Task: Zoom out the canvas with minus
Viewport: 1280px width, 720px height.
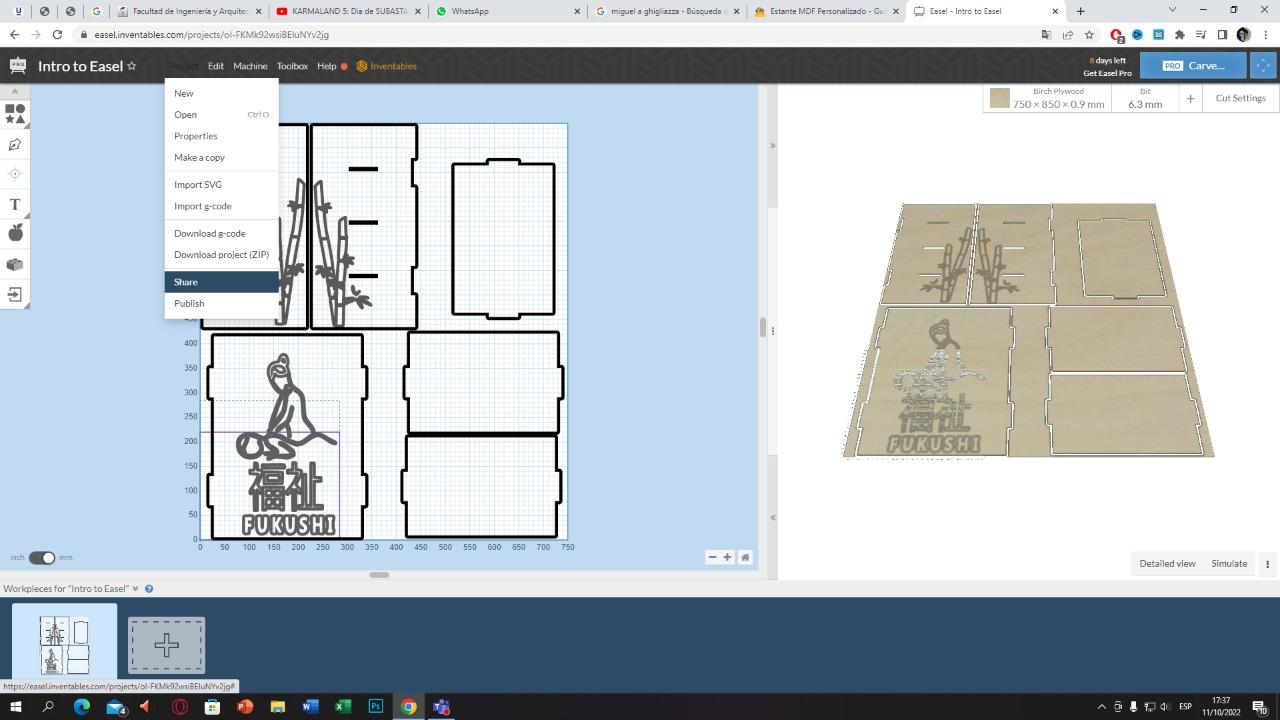Action: (x=712, y=557)
